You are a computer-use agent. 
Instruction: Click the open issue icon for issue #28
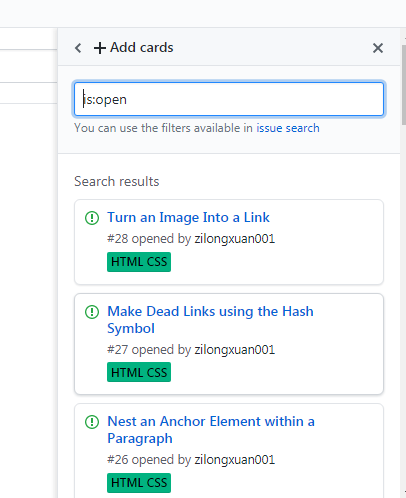pyautogui.click(x=92, y=218)
